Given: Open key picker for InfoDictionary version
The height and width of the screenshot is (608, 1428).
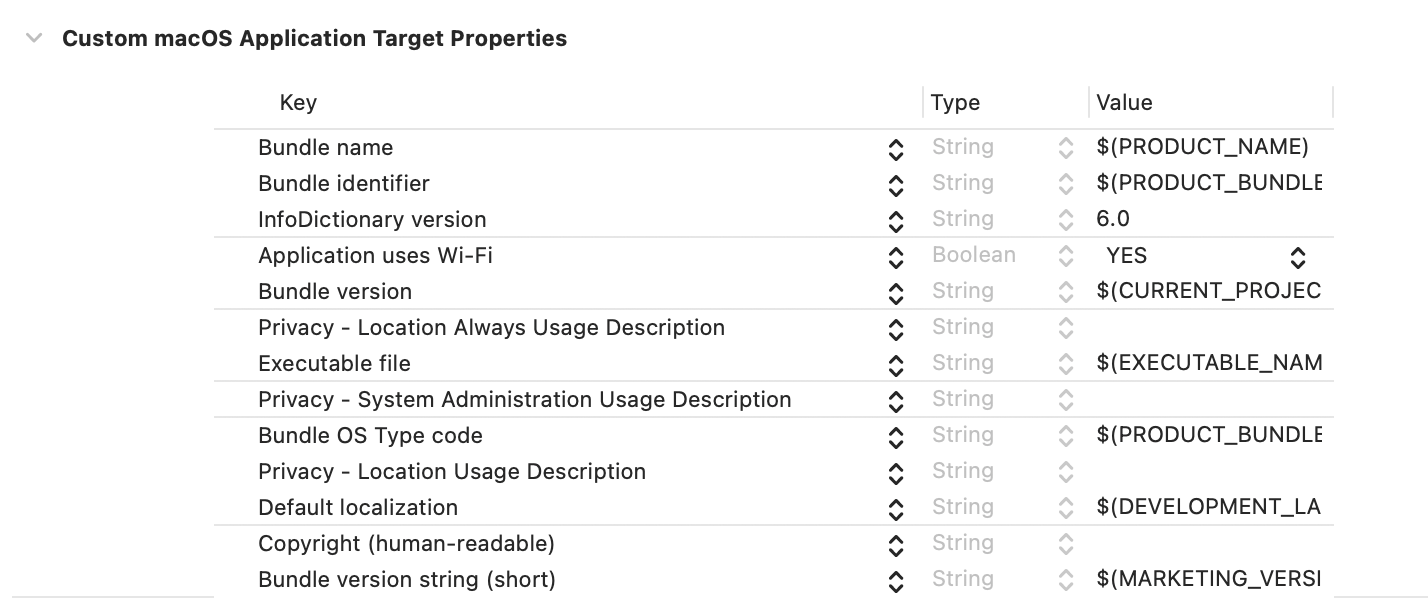Looking at the screenshot, I should (x=896, y=221).
